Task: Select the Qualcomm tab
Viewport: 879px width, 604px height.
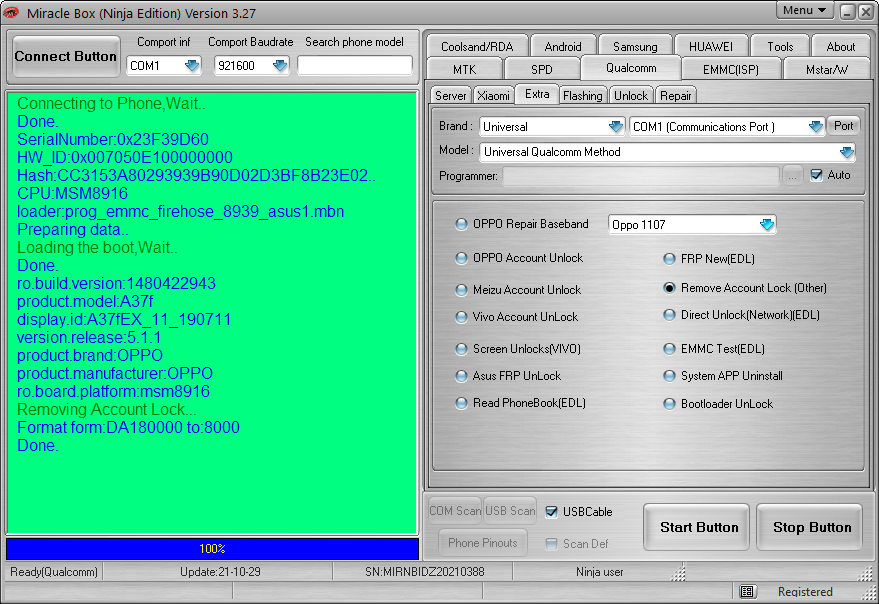Action: (631, 68)
